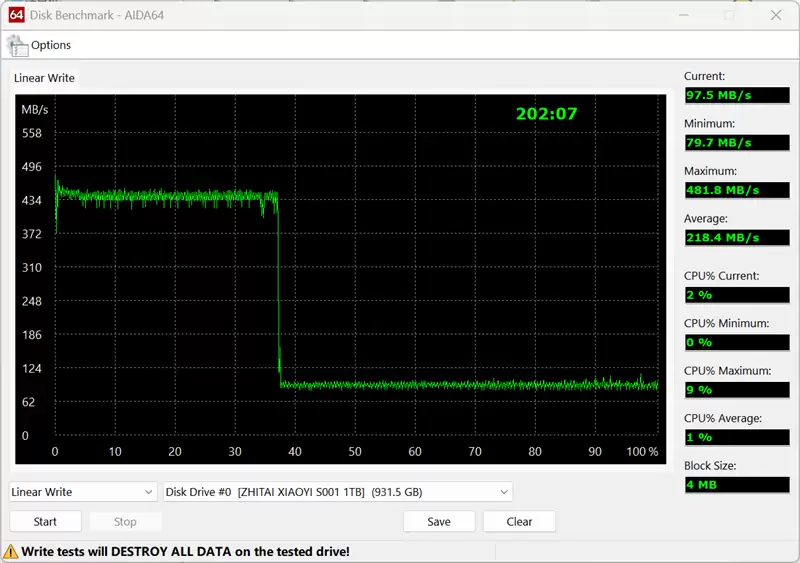This screenshot has width=800, height=563.
Task: Click the warning triangle icon in status bar
Action: coord(11,552)
